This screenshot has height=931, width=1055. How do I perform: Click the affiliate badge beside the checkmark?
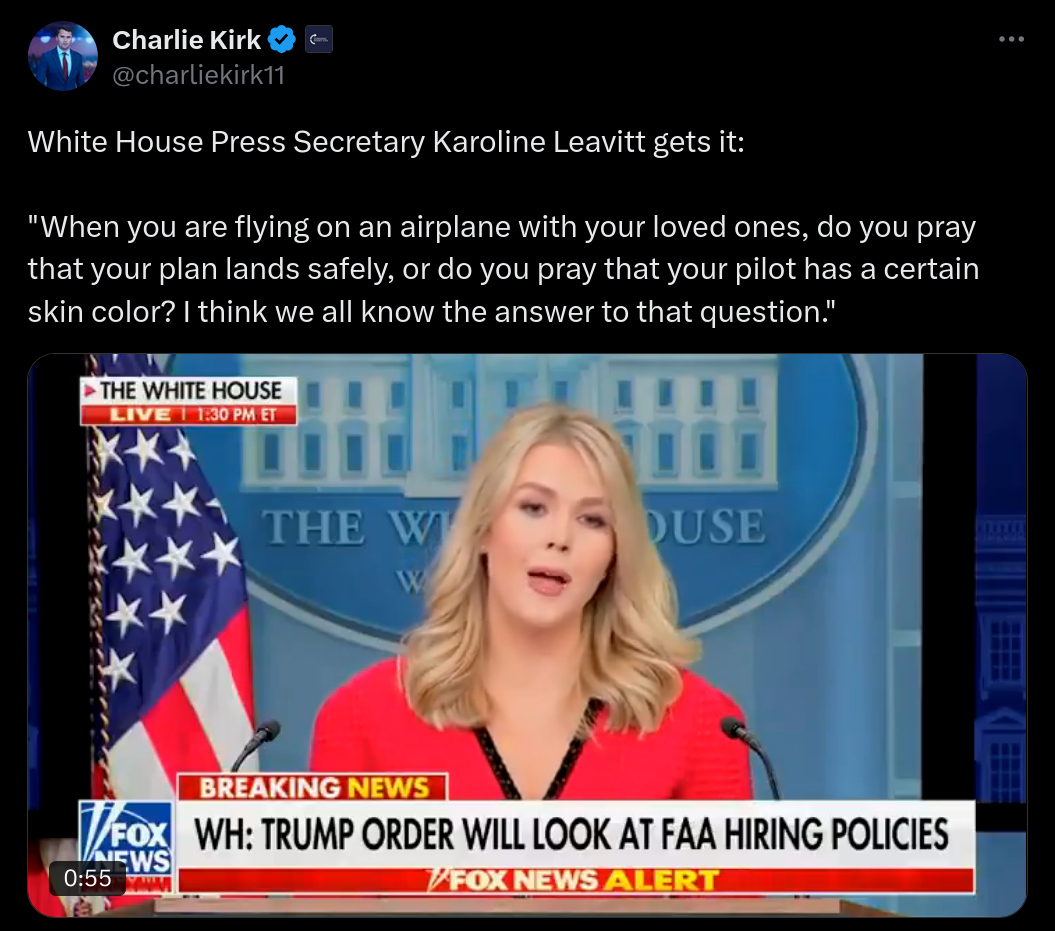(318, 40)
